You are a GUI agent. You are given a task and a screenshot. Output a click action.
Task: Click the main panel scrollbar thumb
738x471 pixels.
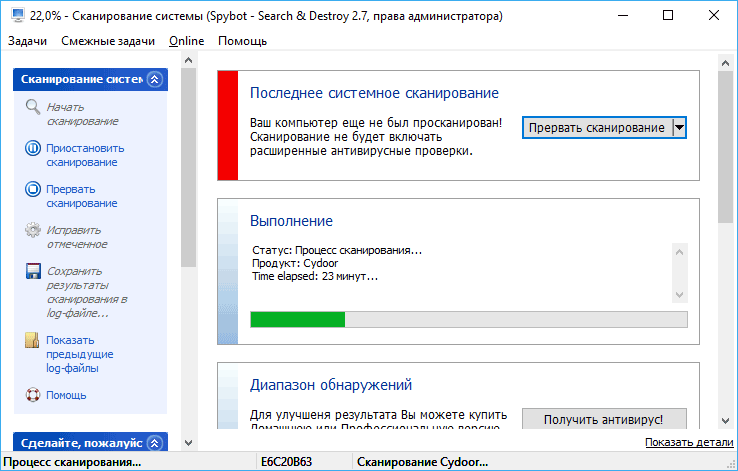click(x=725, y=147)
